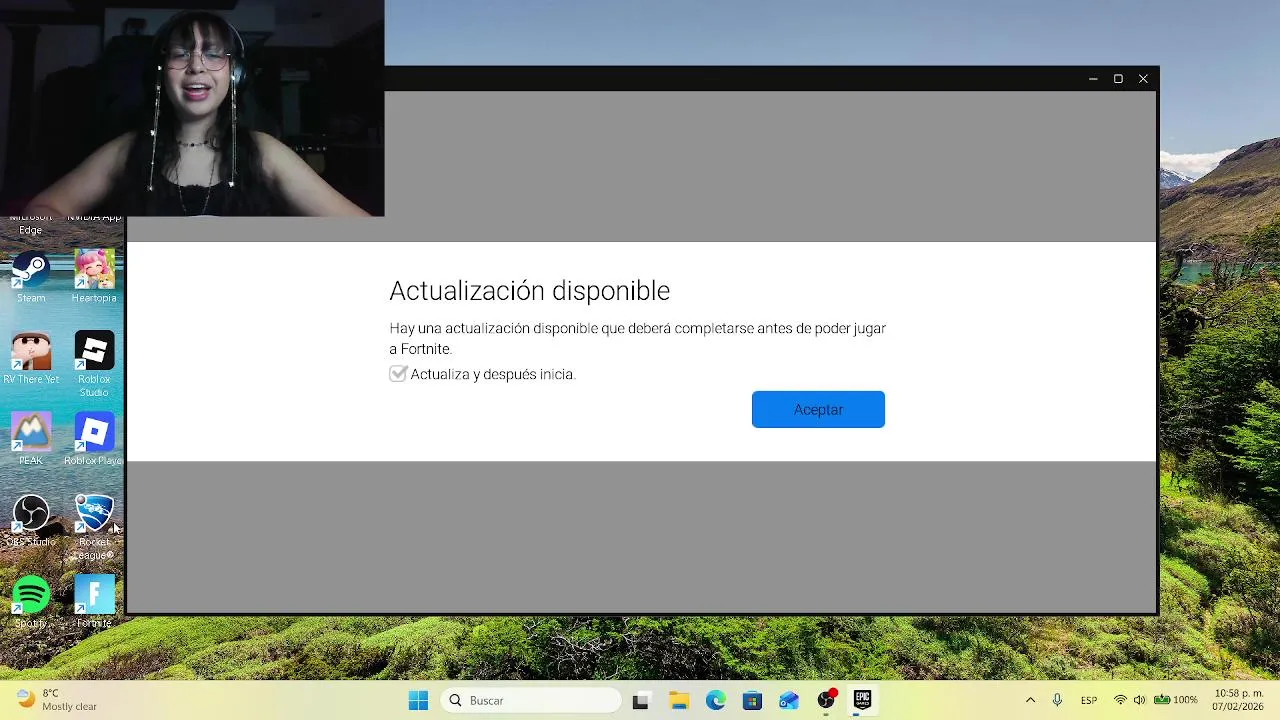Open Microsoft Store from the taskbar

pos(752,700)
